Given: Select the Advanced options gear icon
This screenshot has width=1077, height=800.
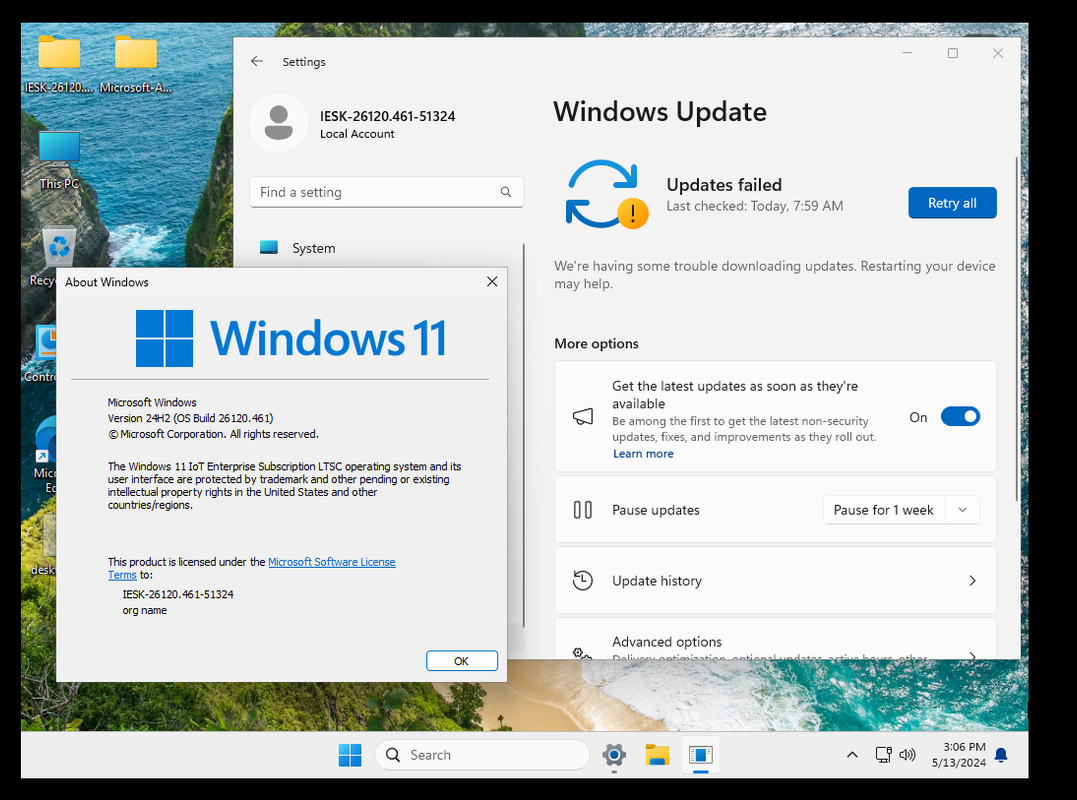Looking at the screenshot, I should (582, 652).
